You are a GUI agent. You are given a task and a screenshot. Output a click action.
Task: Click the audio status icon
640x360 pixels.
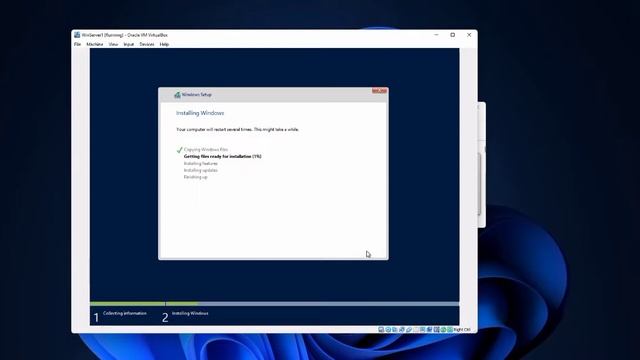pos(394,329)
